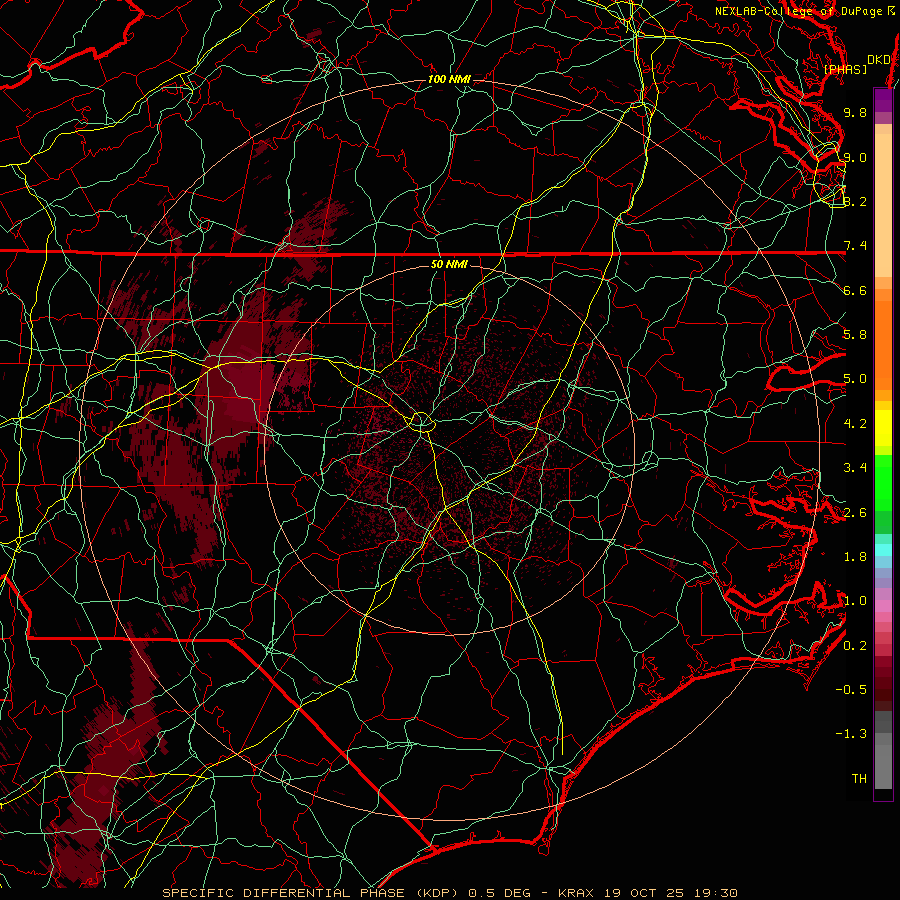The image size is (900, 900).
Task: Click the 7.4 value on the color scale
Action: (855, 246)
